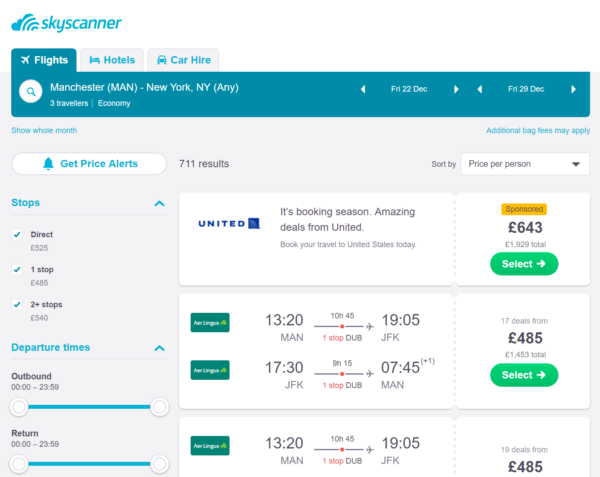The image size is (600, 477).
Task: Select the £485 Aer Lingus deal
Action: pos(524,375)
